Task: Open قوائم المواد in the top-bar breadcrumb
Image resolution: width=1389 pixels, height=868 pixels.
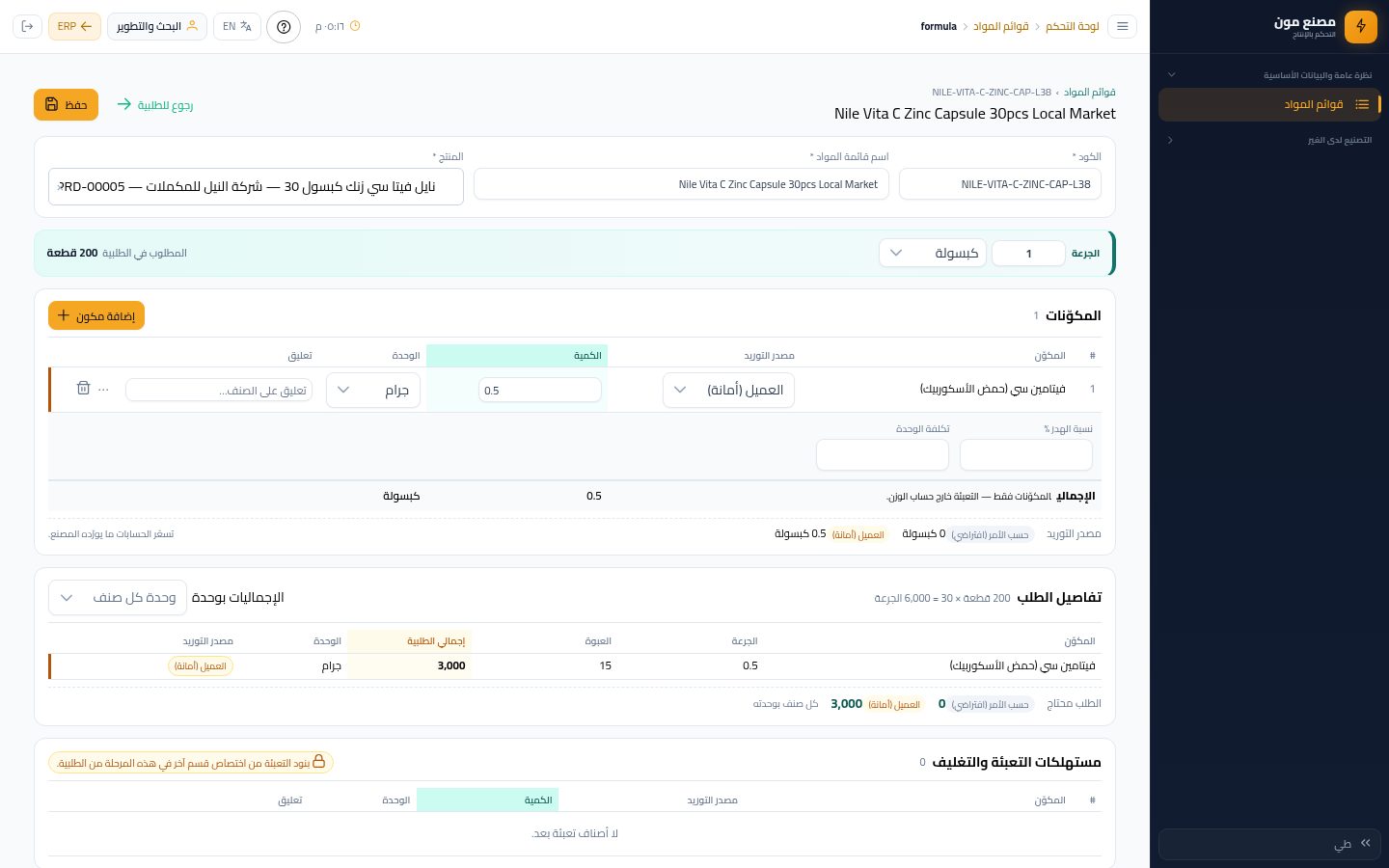Action: point(1001,26)
